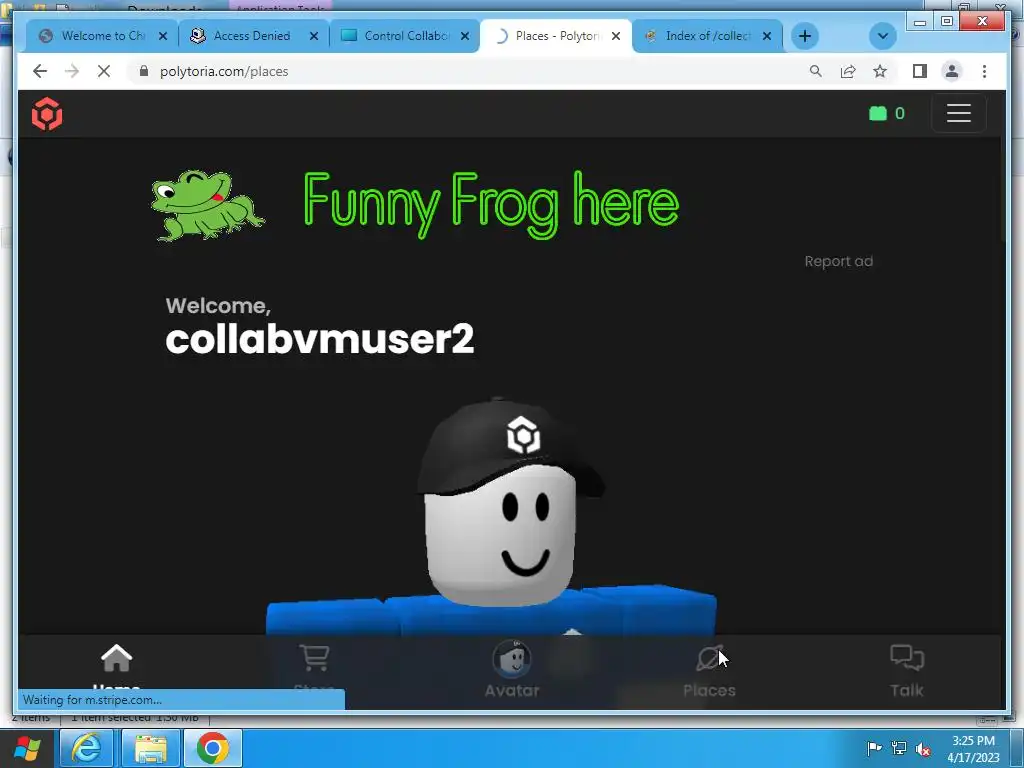Close the Index of /collect tab

tap(767, 36)
